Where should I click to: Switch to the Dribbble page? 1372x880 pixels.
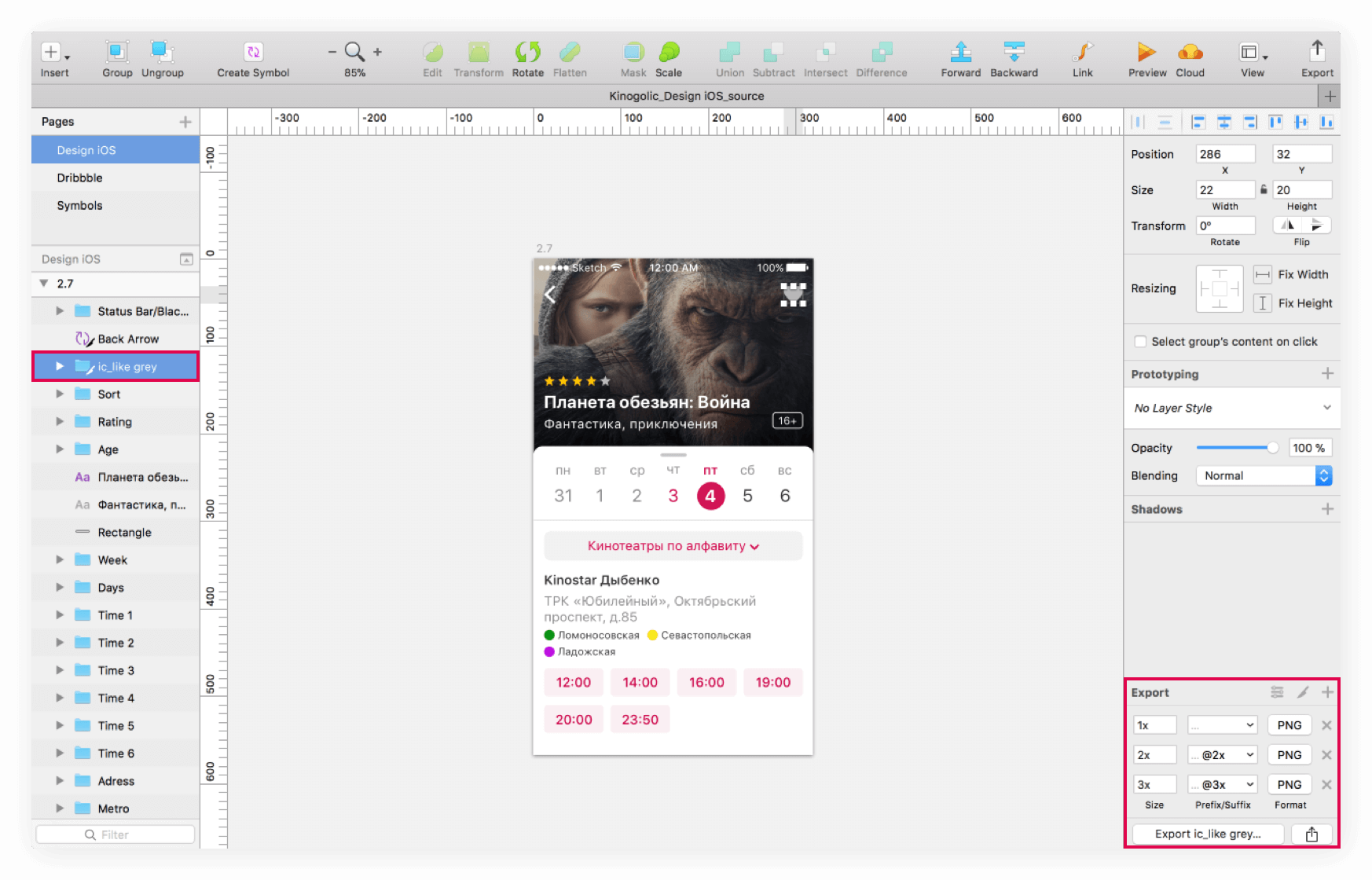pyautogui.click(x=79, y=178)
